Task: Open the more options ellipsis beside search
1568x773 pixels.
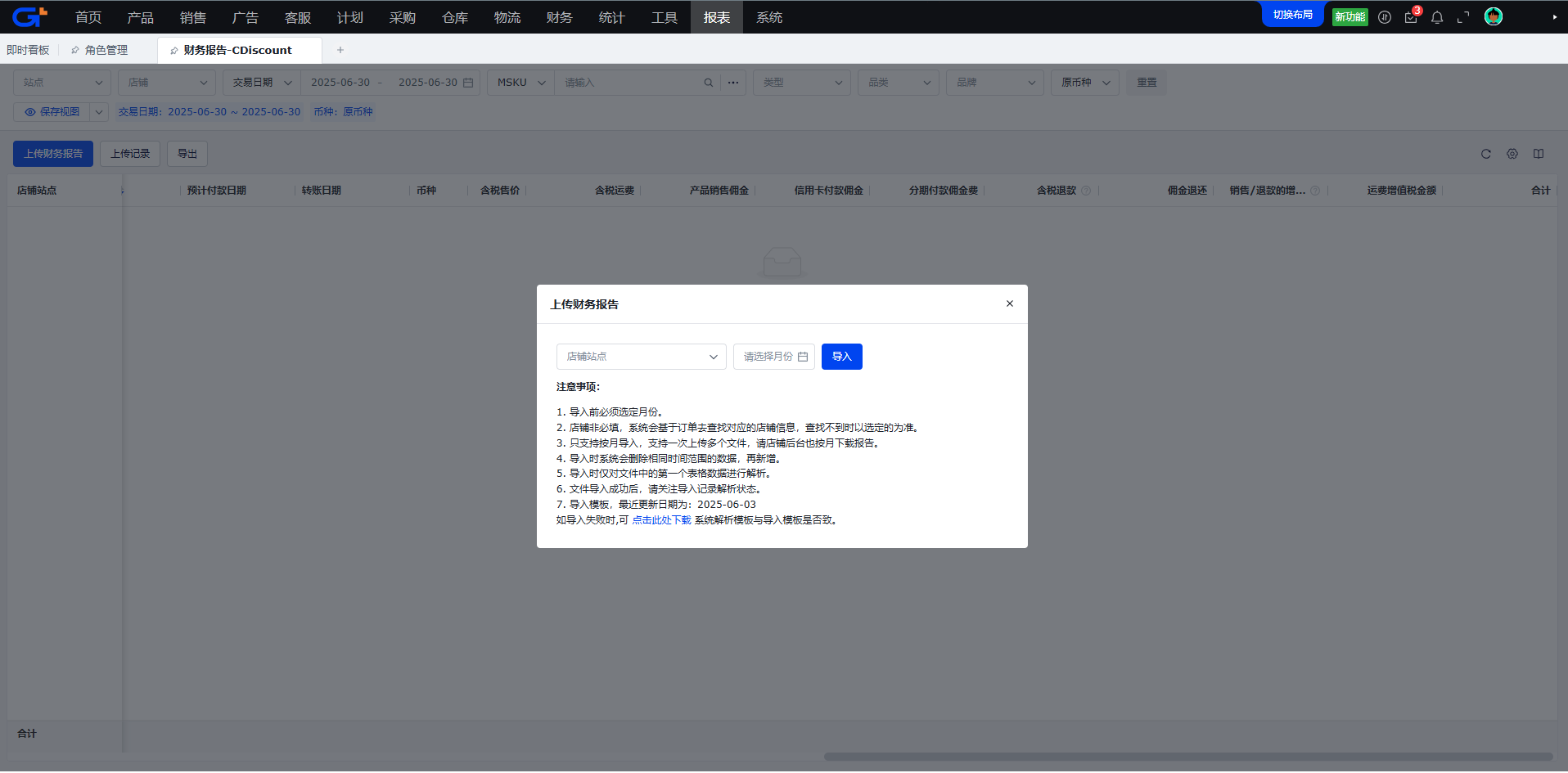Action: (x=733, y=83)
